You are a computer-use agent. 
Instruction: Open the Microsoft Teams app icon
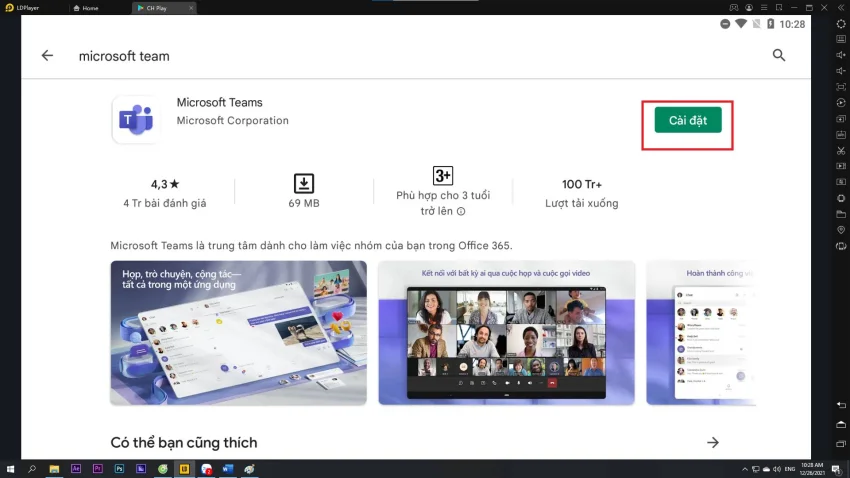[x=136, y=119]
